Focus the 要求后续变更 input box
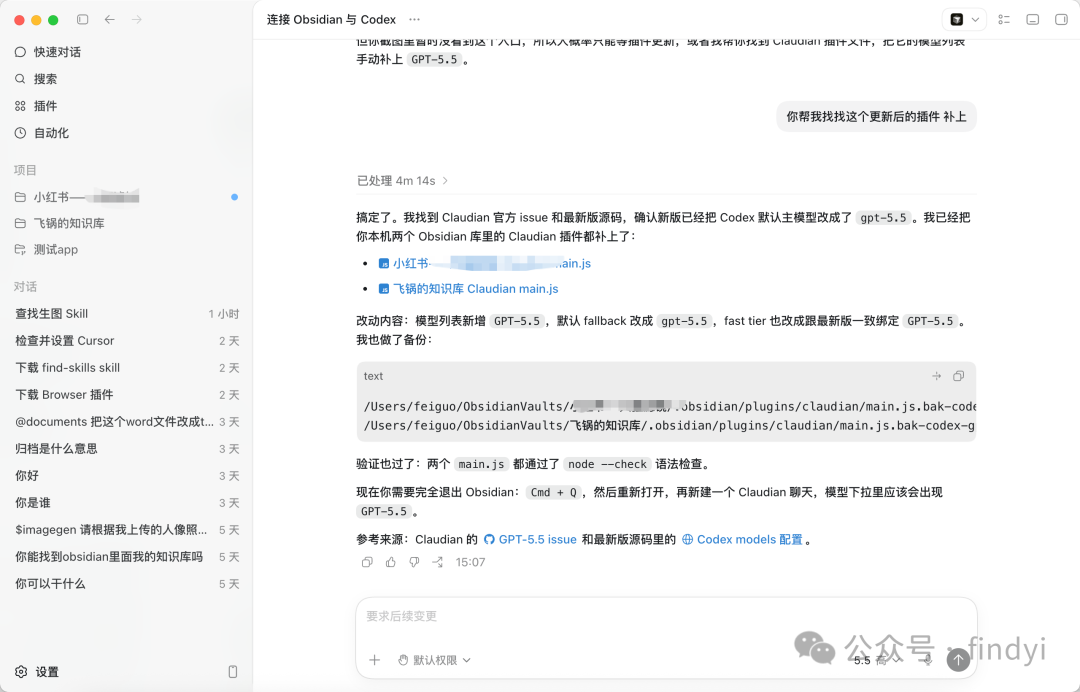The width and height of the screenshot is (1080, 692). coord(666,616)
